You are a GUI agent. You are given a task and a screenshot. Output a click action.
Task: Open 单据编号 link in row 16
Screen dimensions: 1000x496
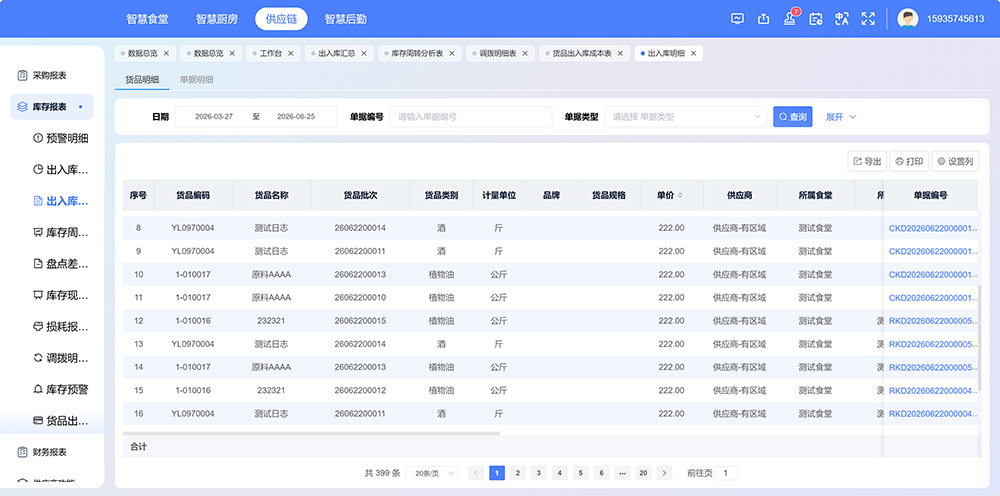click(x=933, y=414)
